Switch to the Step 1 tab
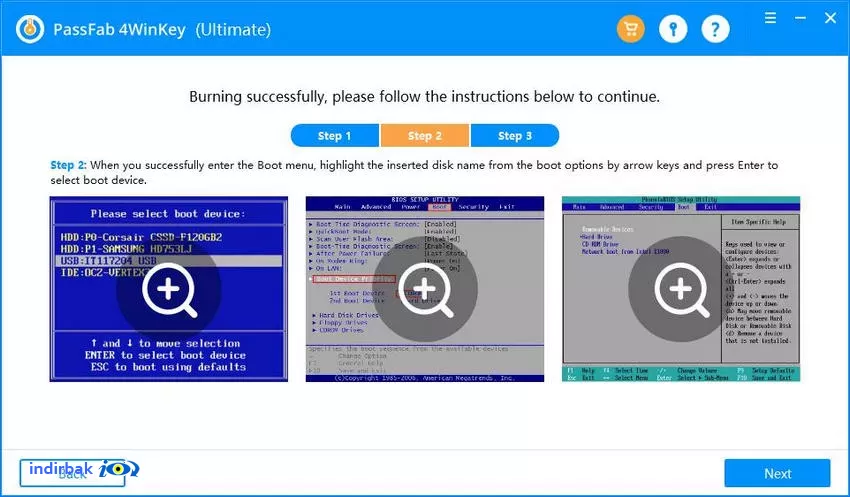 click(x=334, y=135)
